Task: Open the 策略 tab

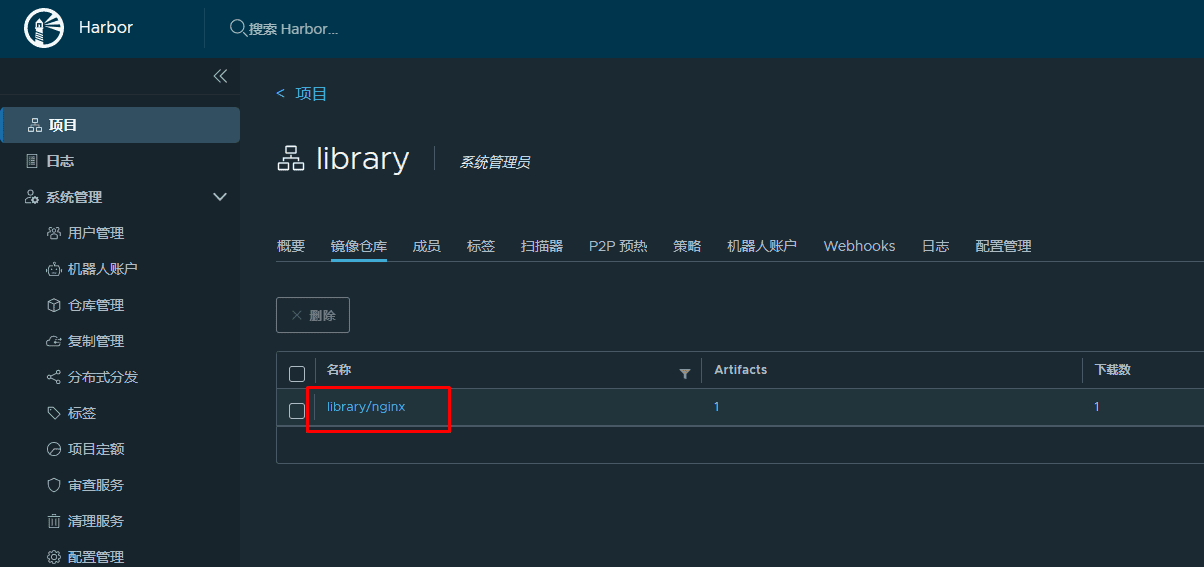Action: pyautogui.click(x=687, y=246)
